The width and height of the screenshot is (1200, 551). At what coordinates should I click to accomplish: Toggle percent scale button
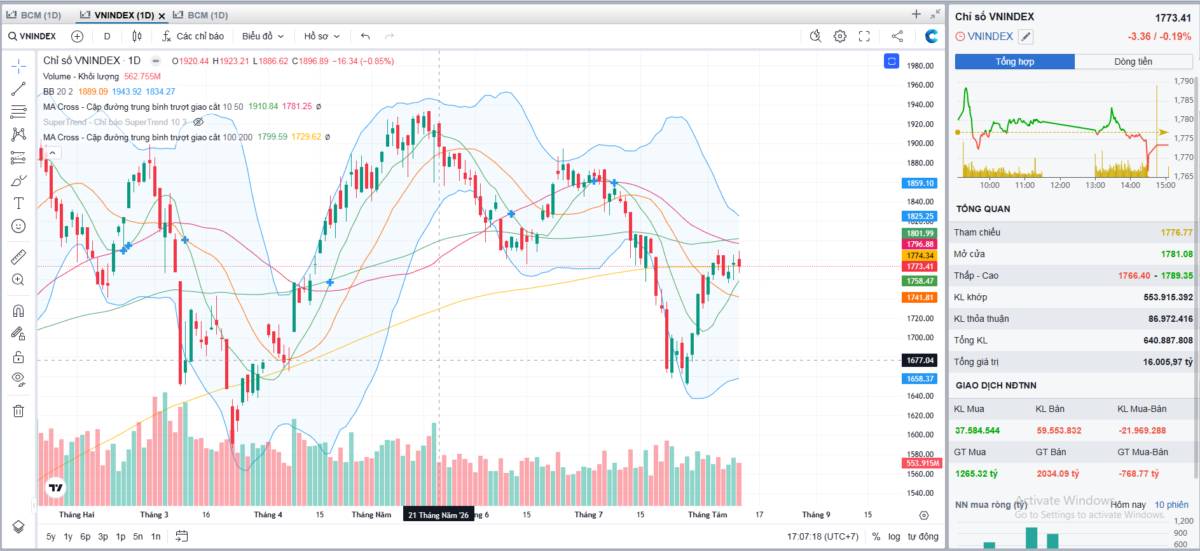[x=876, y=537]
